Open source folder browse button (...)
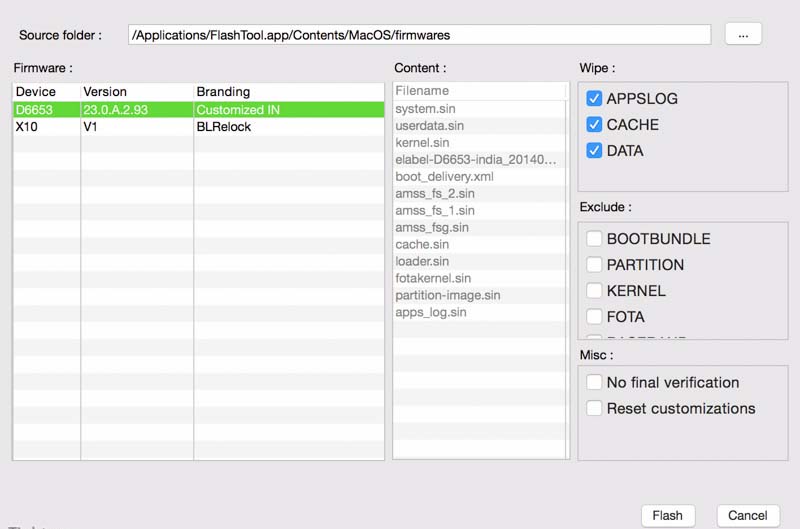The width and height of the screenshot is (800, 529). pyautogui.click(x=743, y=35)
